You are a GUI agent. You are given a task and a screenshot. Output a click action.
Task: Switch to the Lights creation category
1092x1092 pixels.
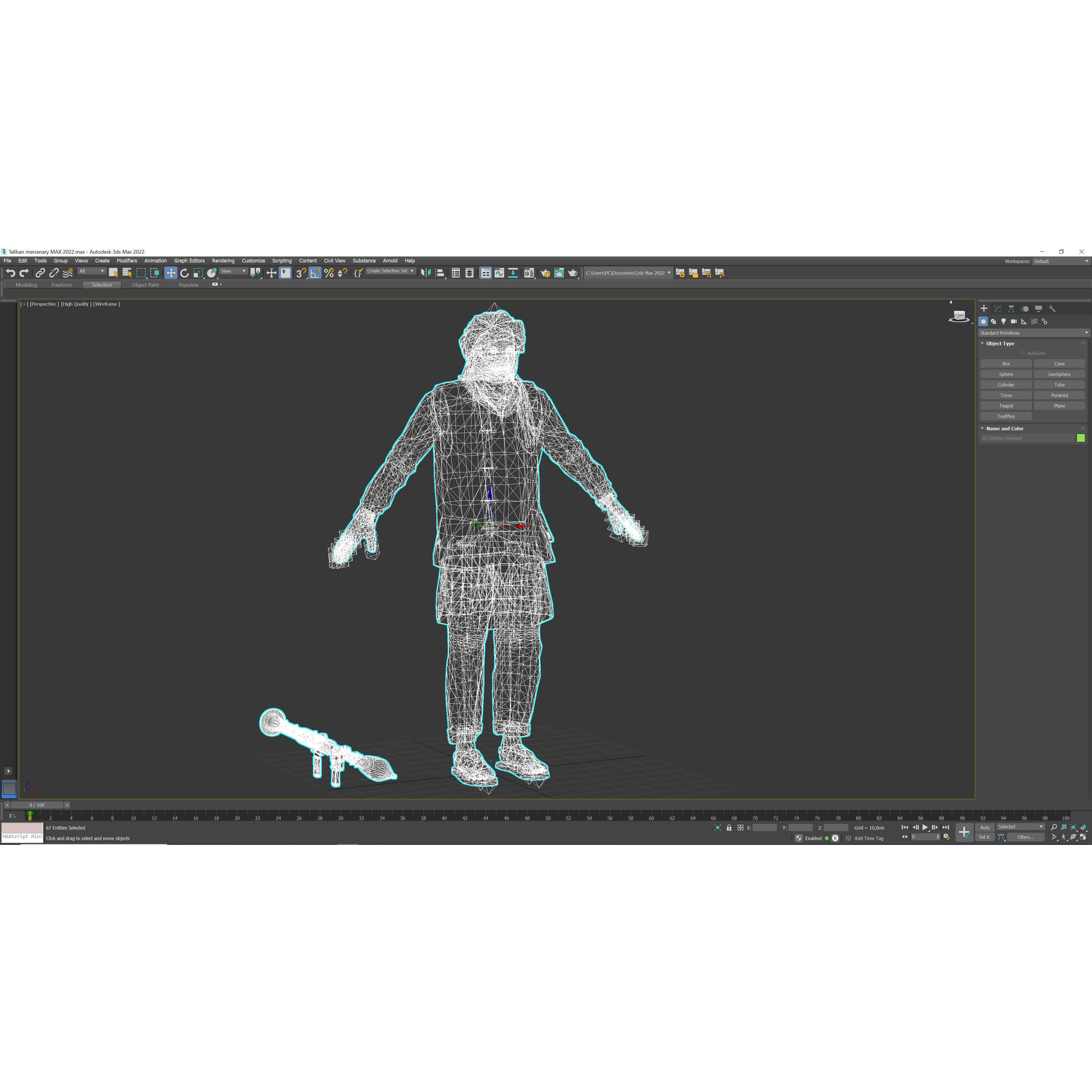[x=1004, y=322]
